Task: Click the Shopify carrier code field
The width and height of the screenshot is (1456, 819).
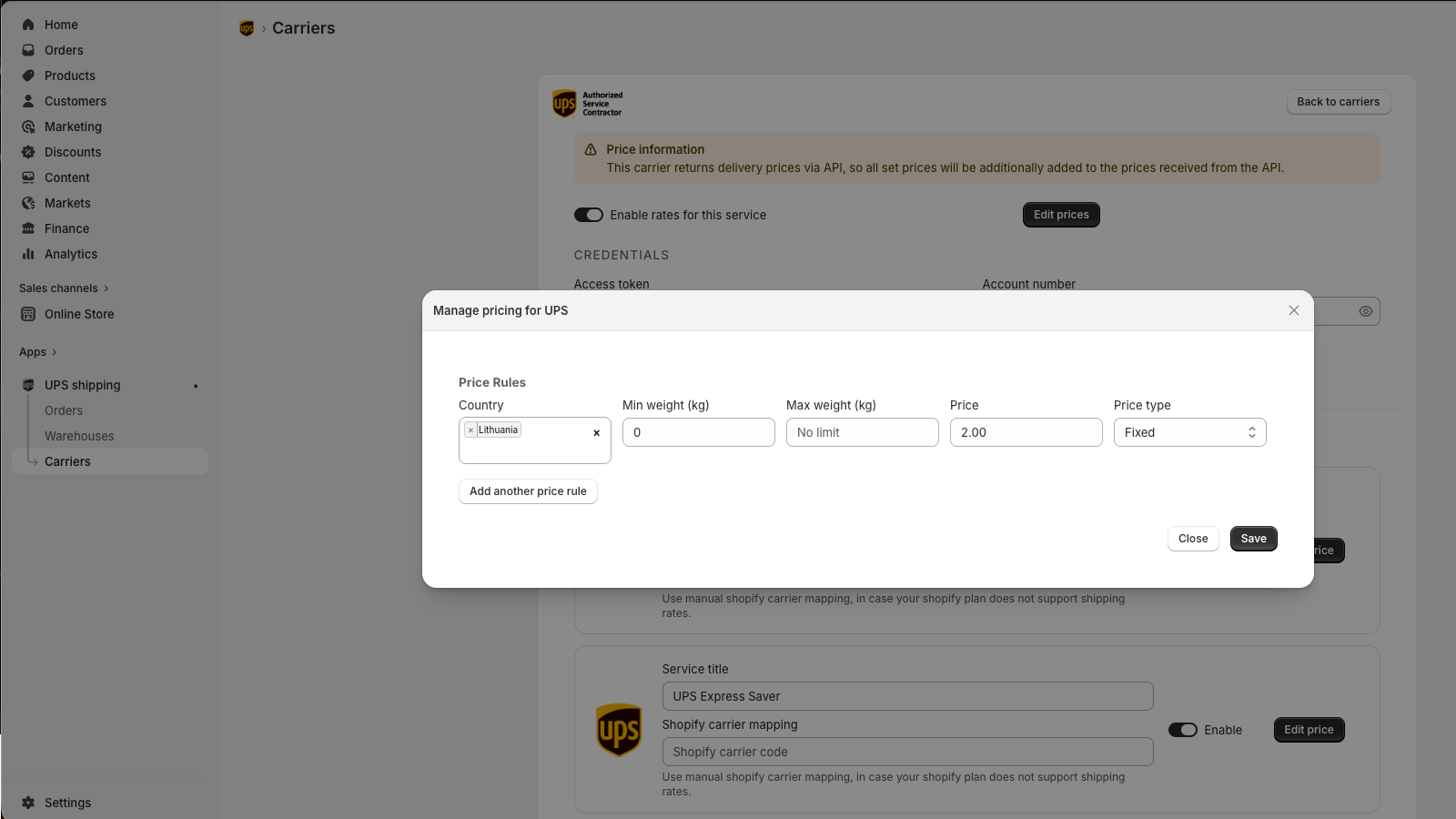Action: 908,752
